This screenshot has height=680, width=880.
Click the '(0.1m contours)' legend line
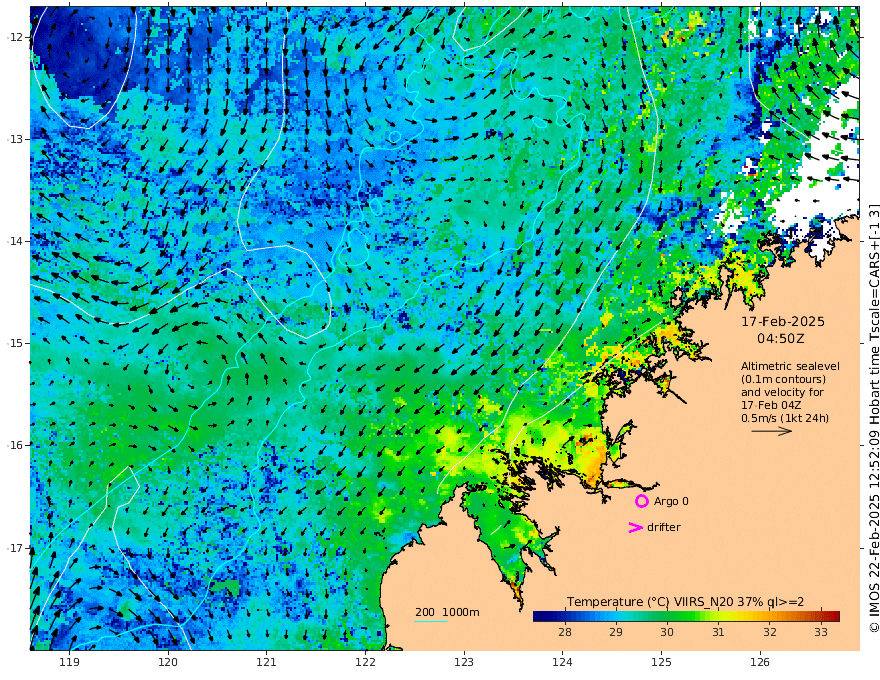[x=783, y=379]
